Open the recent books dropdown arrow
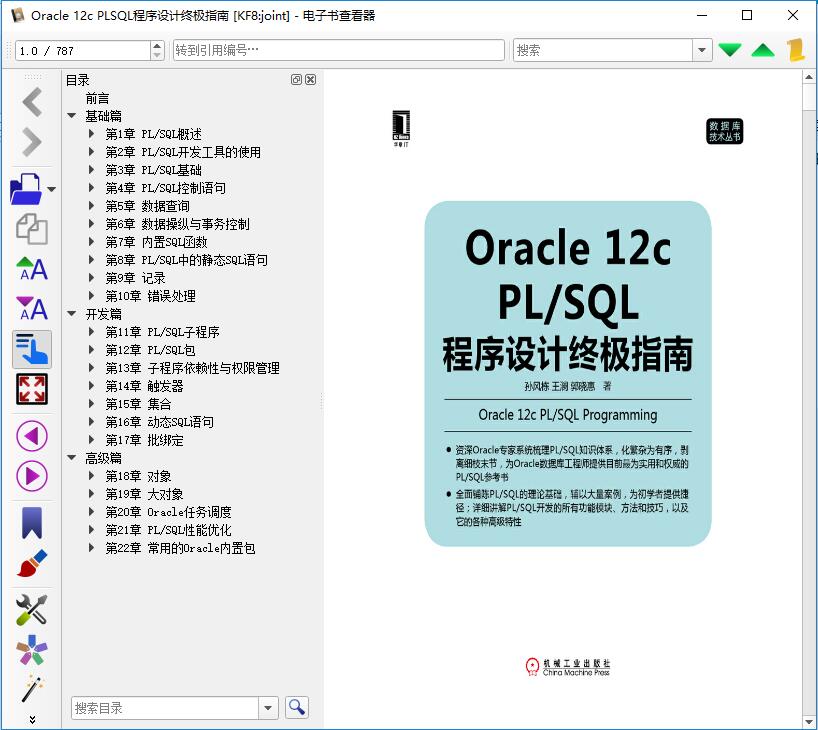 point(51,189)
